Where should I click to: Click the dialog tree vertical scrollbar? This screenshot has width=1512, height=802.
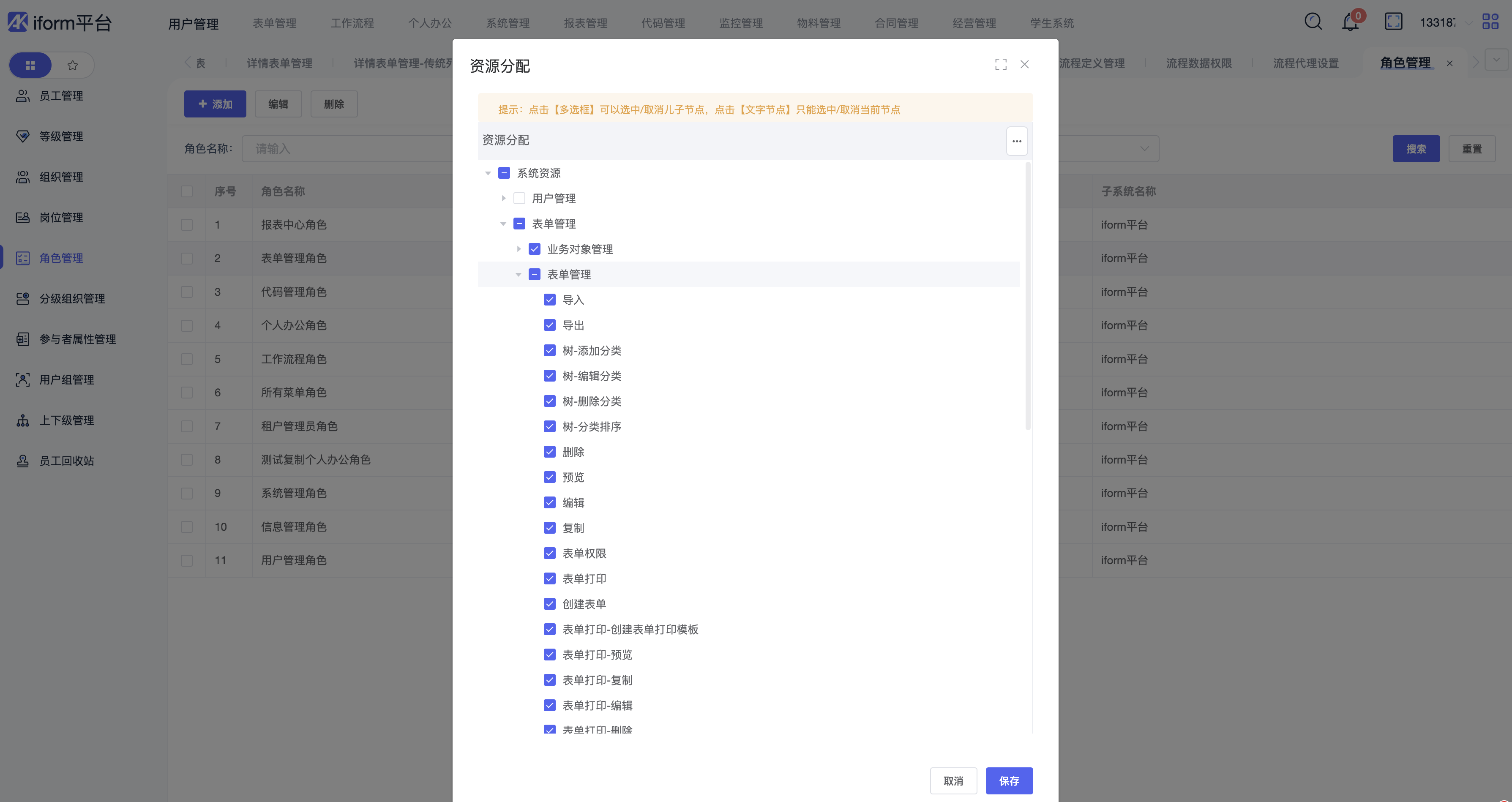point(1028,297)
